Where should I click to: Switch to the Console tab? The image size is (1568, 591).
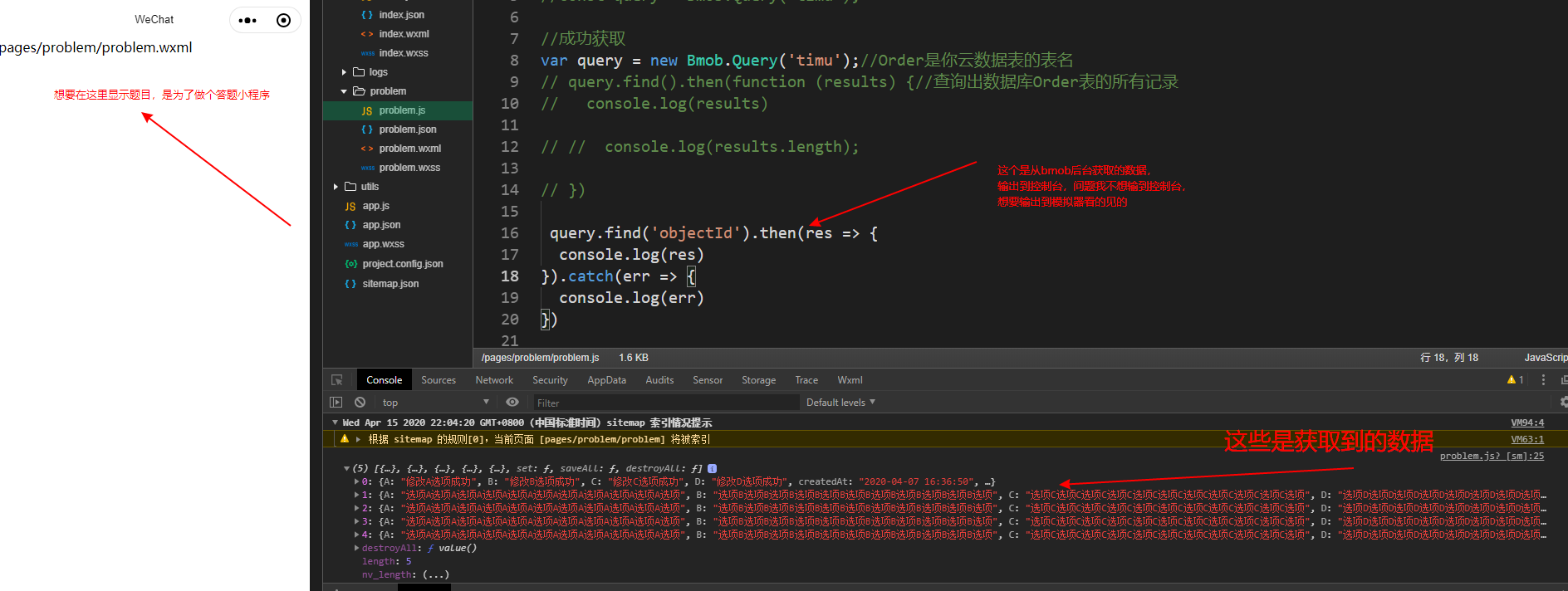385,380
